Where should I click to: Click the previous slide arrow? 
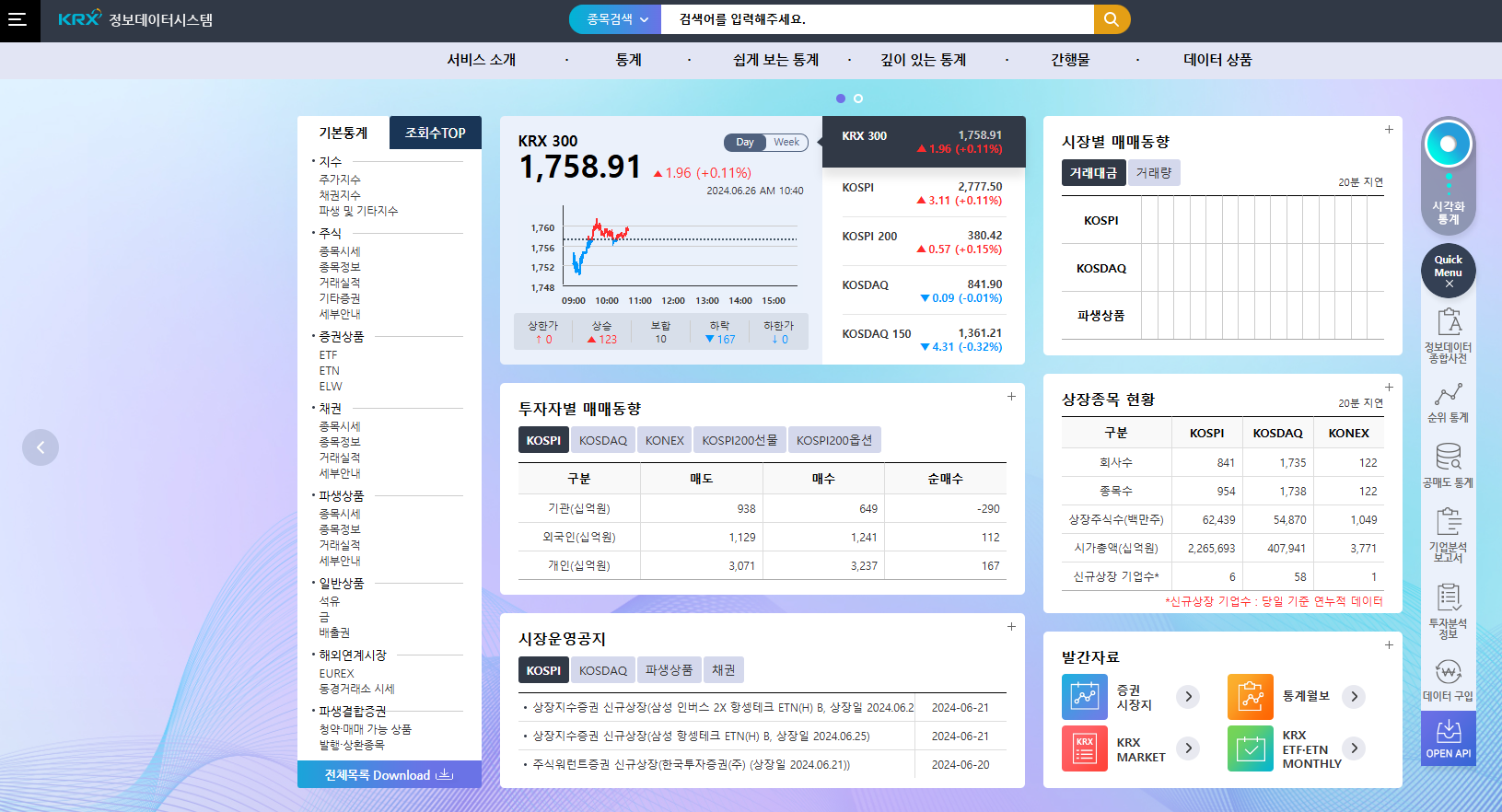(x=41, y=447)
